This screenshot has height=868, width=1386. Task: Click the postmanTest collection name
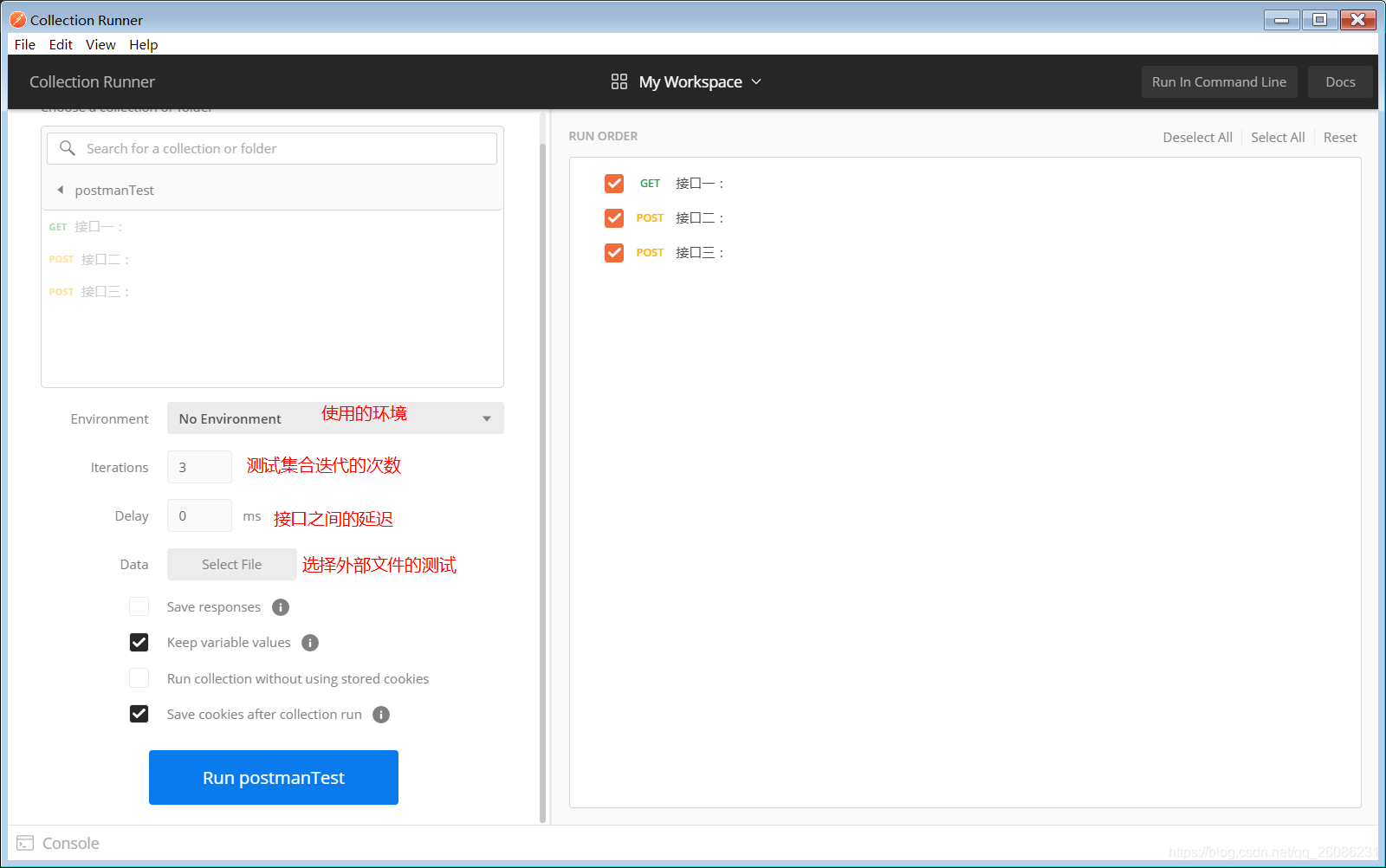pos(114,190)
